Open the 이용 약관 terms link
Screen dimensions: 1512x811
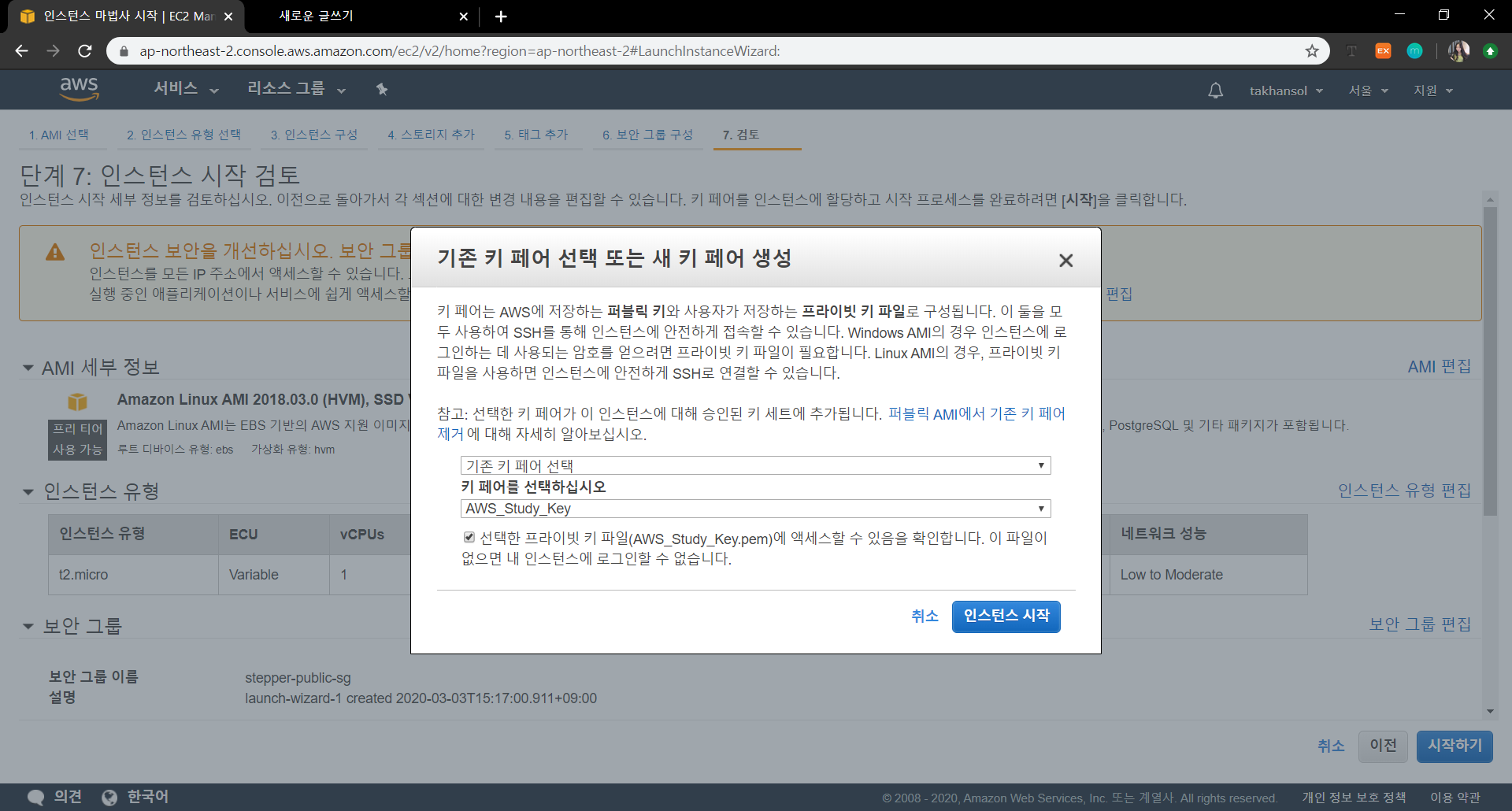tap(1455, 798)
